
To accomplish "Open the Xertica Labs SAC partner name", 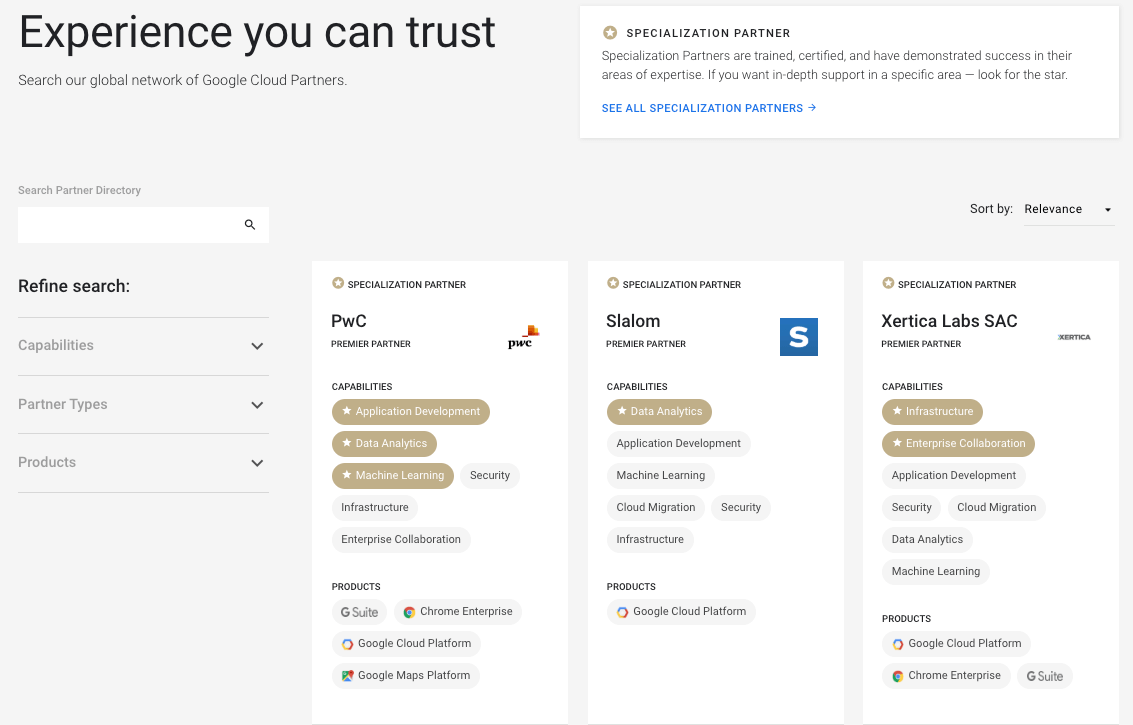I will click(x=949, y=321).
